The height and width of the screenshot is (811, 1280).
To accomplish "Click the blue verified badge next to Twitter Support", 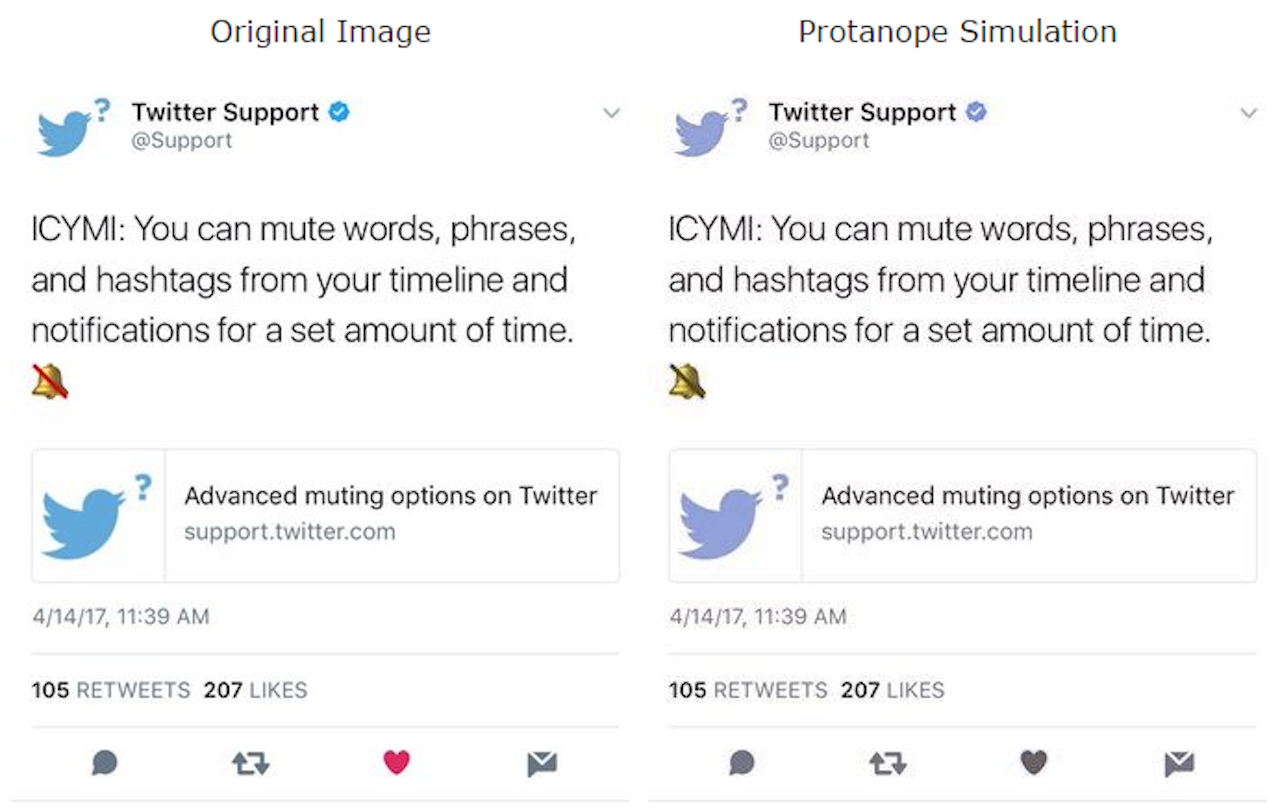I will click(339, 112).
